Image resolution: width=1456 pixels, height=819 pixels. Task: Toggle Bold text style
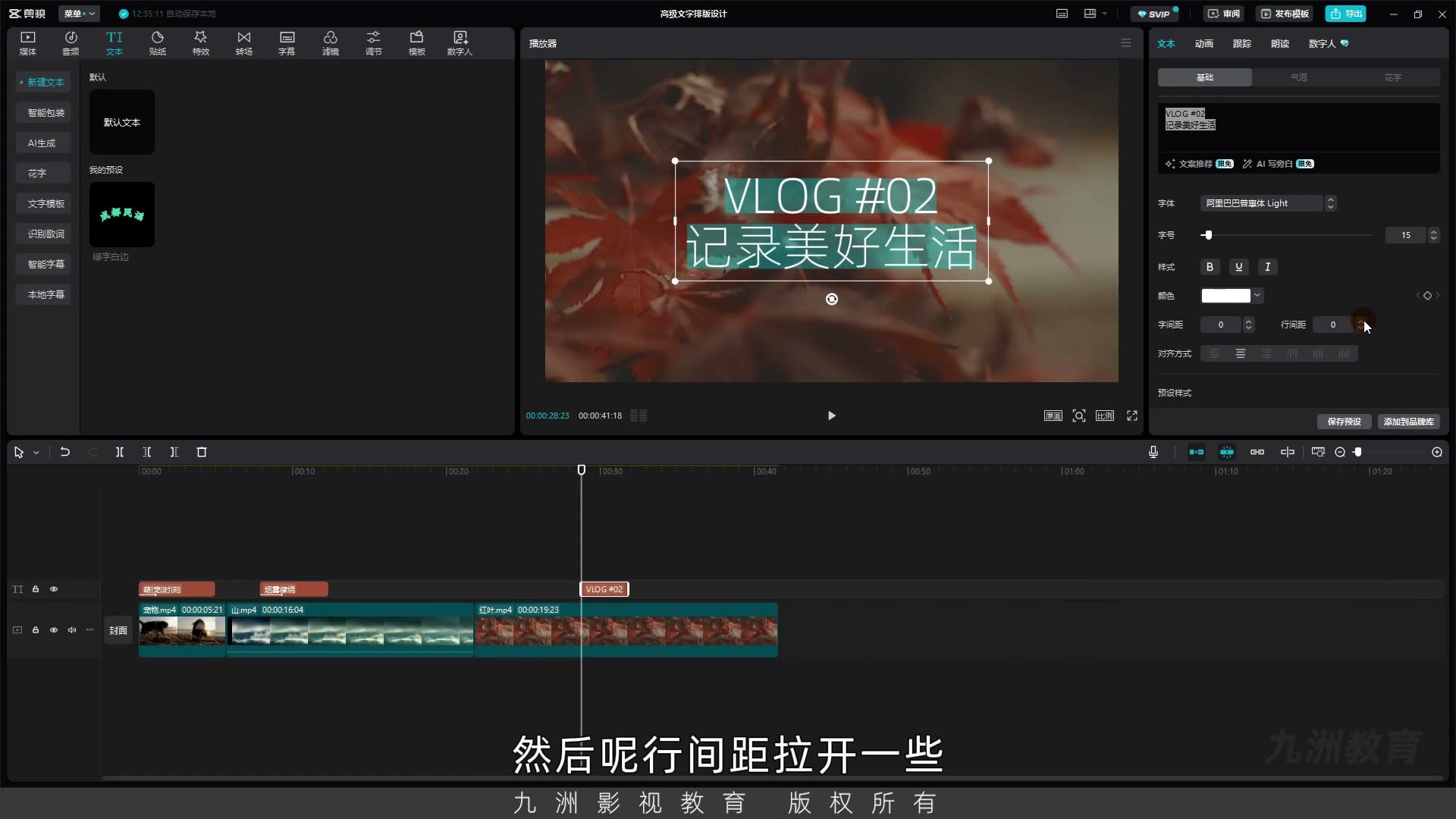(x=1210, y=267)
